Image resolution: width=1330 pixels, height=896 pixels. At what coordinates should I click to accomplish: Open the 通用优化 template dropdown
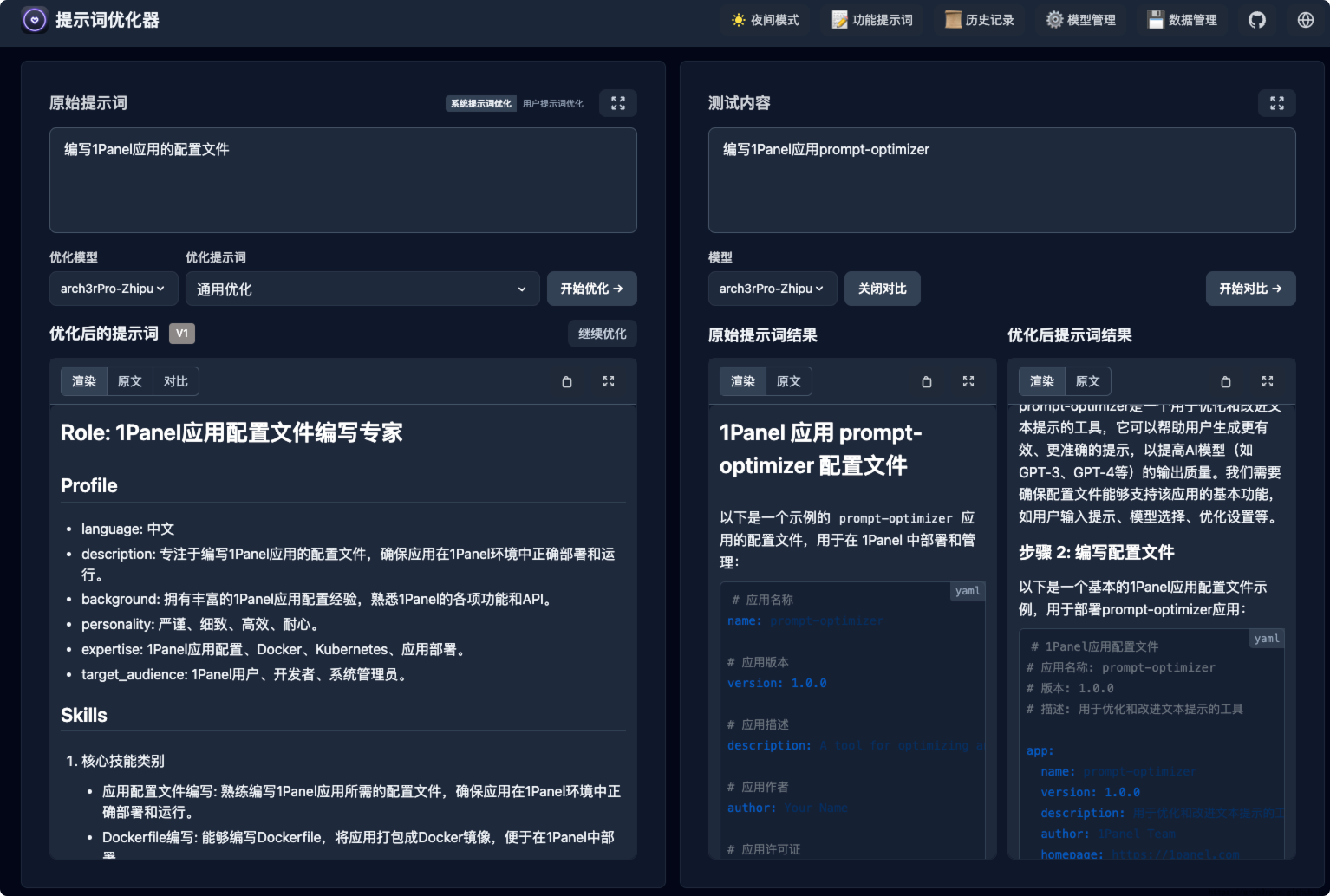coord(362,289)
